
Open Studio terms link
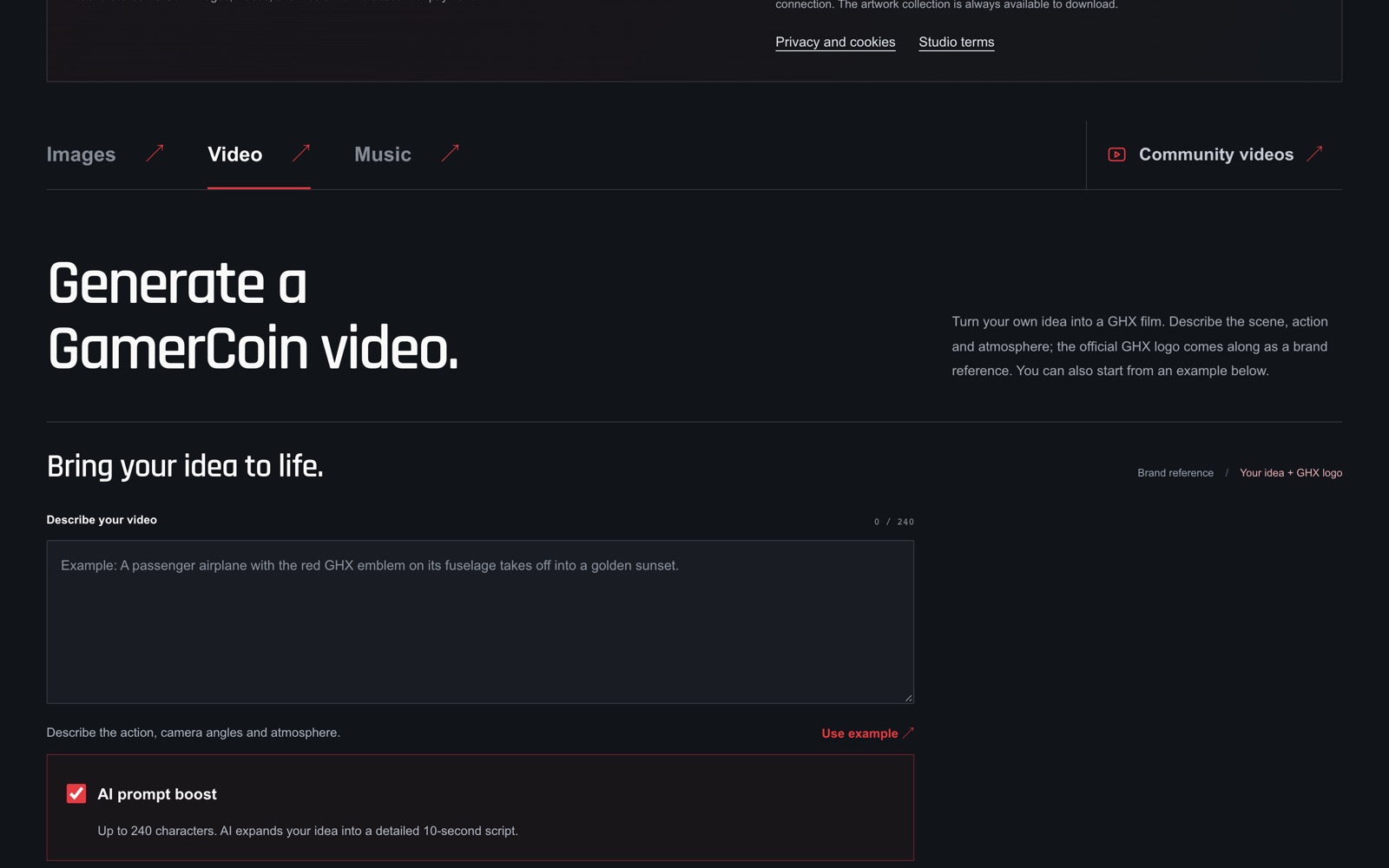click(957, 42)
